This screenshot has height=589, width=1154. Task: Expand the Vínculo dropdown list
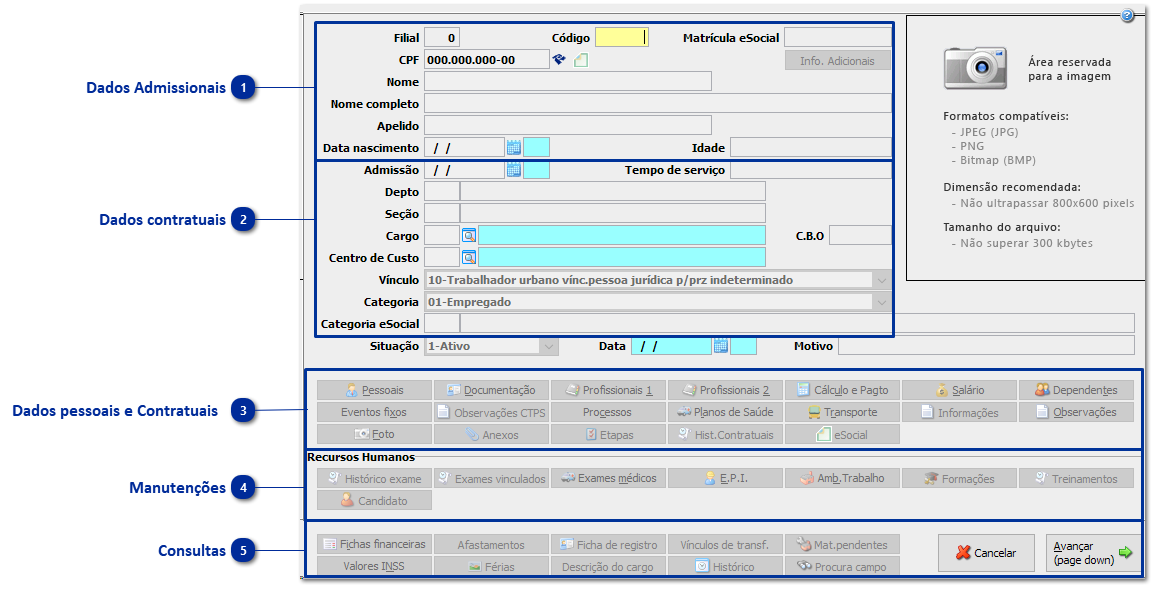coord(881,281)
